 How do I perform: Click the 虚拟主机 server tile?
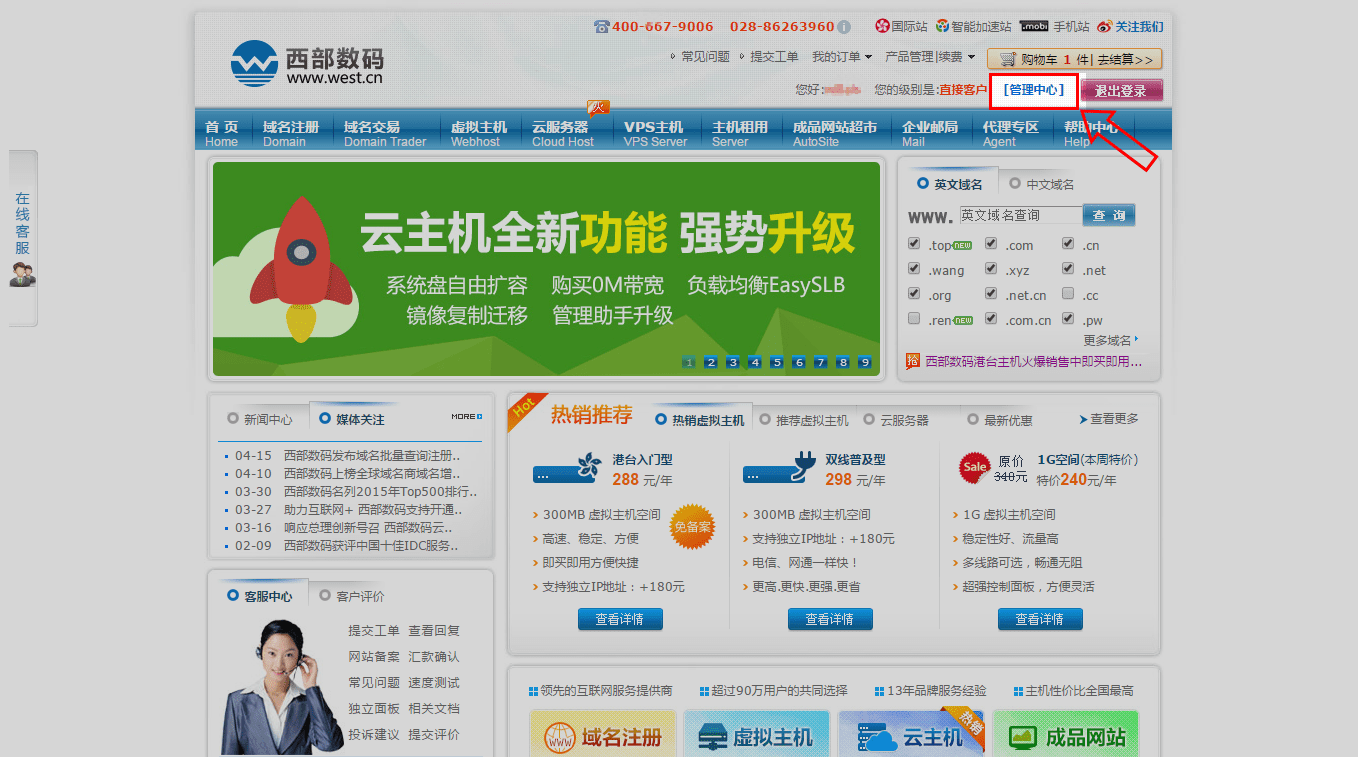757,736
